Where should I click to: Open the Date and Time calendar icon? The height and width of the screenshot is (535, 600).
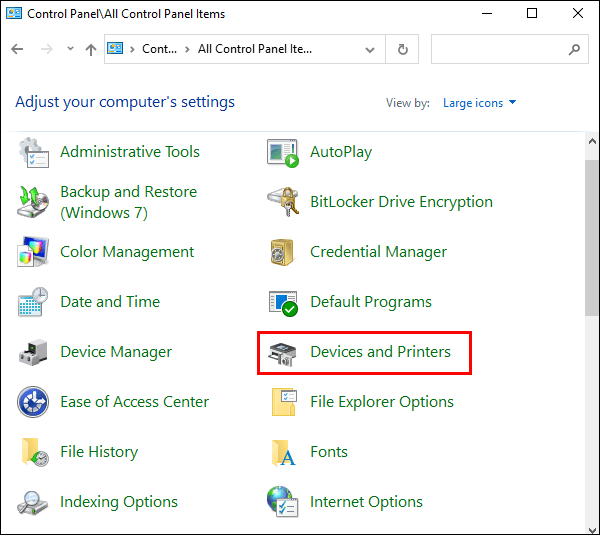coord(33,302)
